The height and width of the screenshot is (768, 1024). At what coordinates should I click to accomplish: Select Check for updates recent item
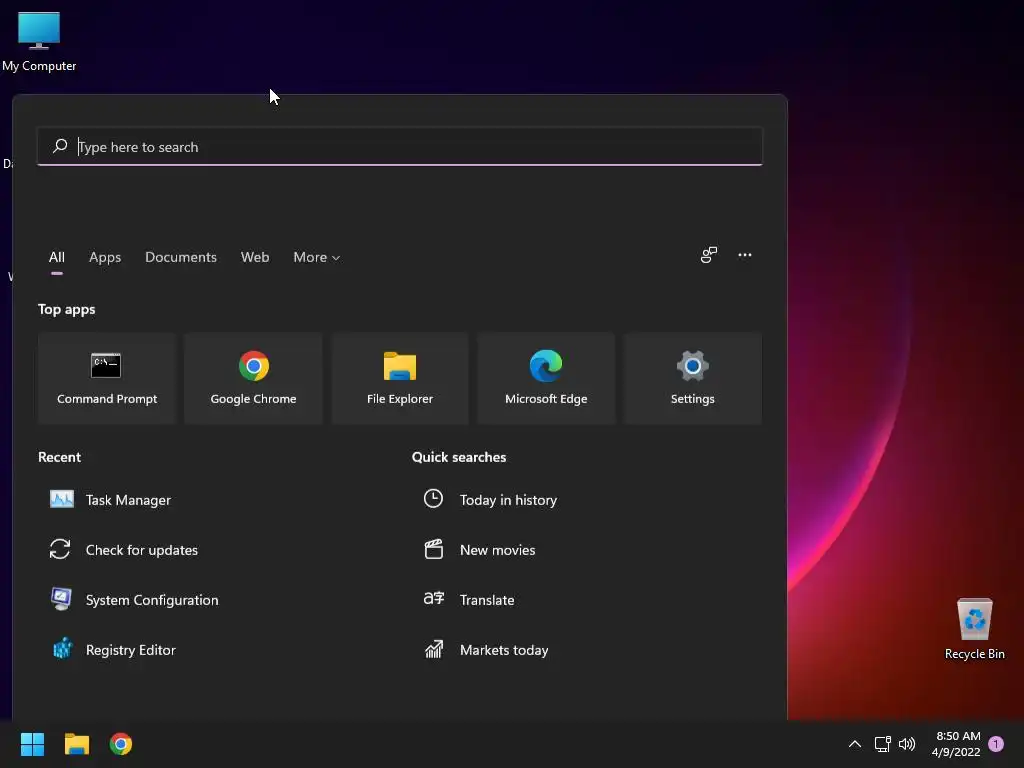[123, 550]
